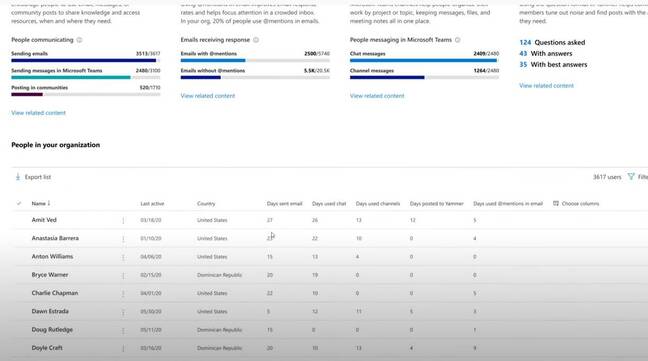648x361 pixels.
Task: Open View related content under Emails receiving response
Action: 207,96
